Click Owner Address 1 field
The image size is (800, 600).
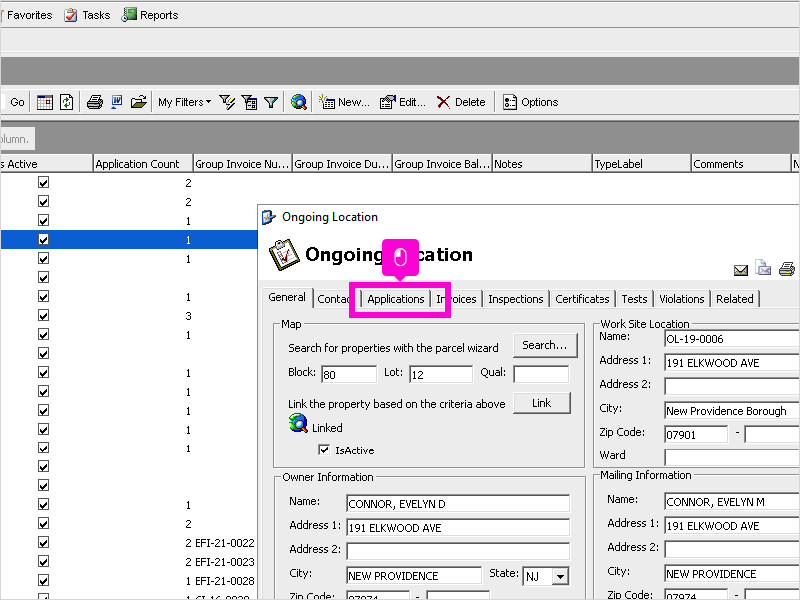(x=458, y=528)
